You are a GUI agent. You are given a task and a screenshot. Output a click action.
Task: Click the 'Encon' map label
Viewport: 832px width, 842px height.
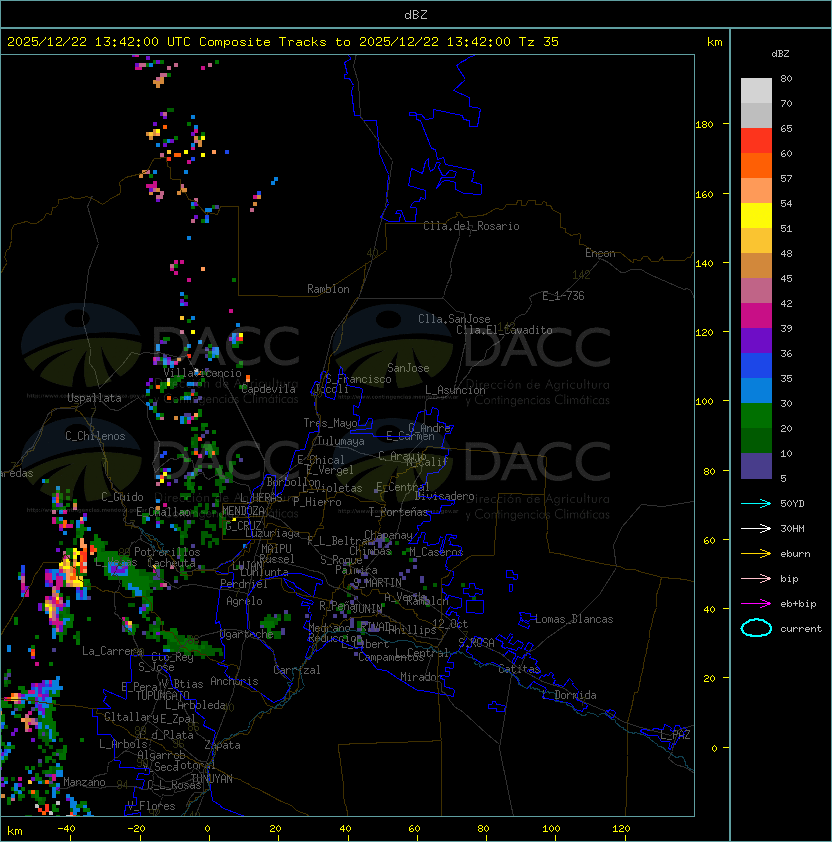click(x=600, y=253)
